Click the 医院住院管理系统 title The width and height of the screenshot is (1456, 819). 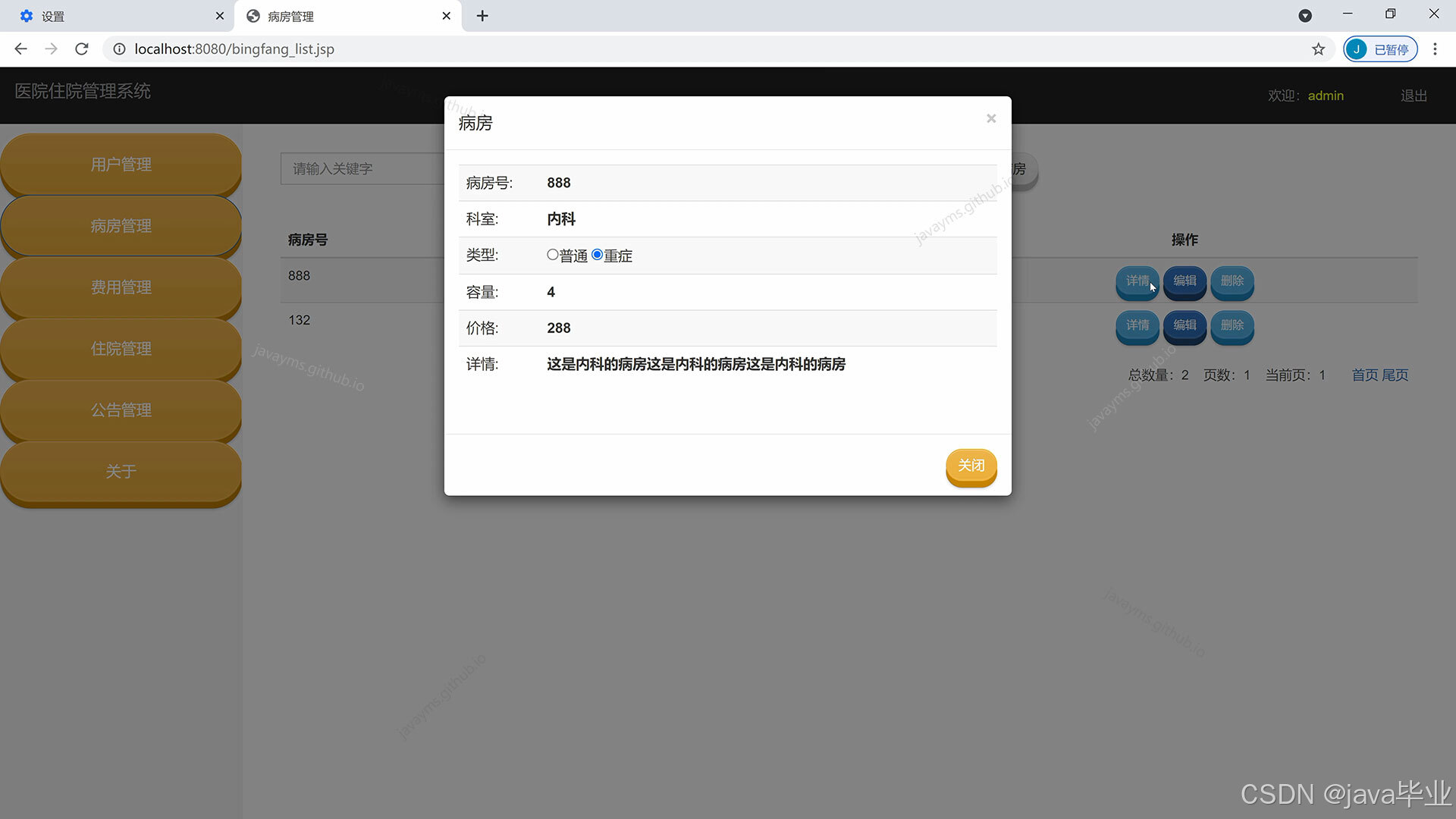[83, 91]
